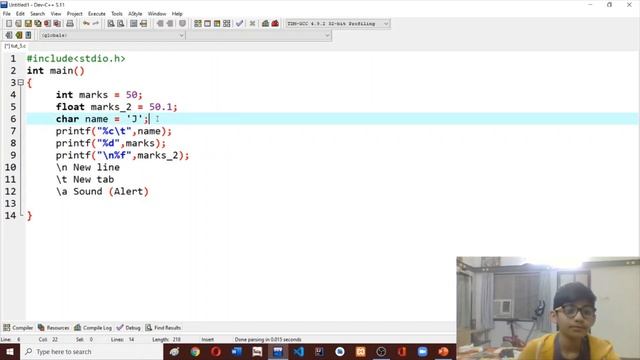Open the Find toolbar icon
Image resolution: width=640 pixels, height=360 pixels.
click(111, 24)
